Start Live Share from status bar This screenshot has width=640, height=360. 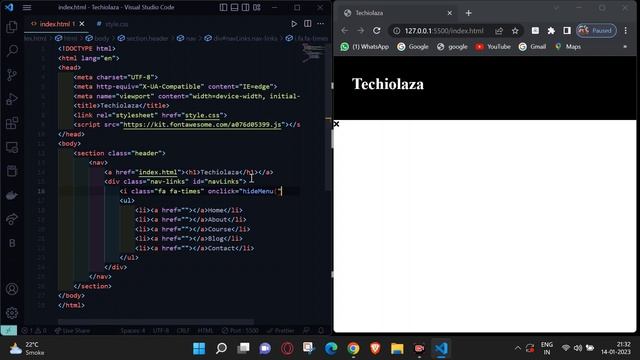click(72, 331)
